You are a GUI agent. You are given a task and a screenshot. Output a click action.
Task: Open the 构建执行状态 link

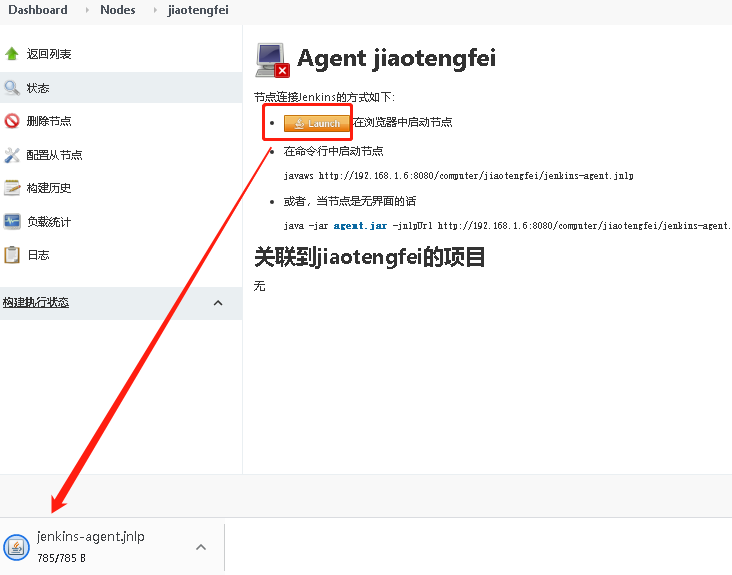pyautogui.click(x=36, y=302)
